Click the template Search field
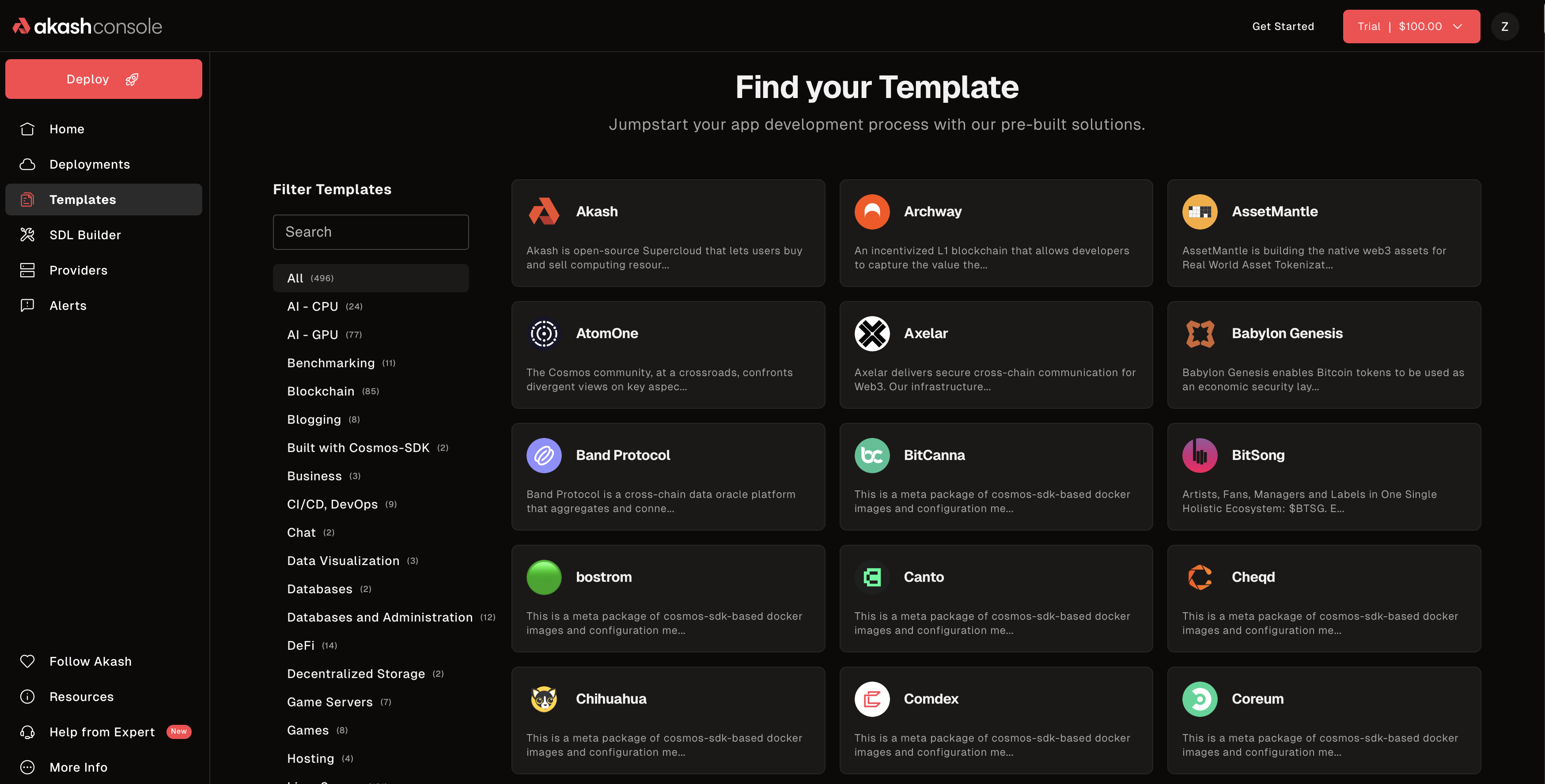The height and width of the screenshot is (784, 1545). [371, 232]
